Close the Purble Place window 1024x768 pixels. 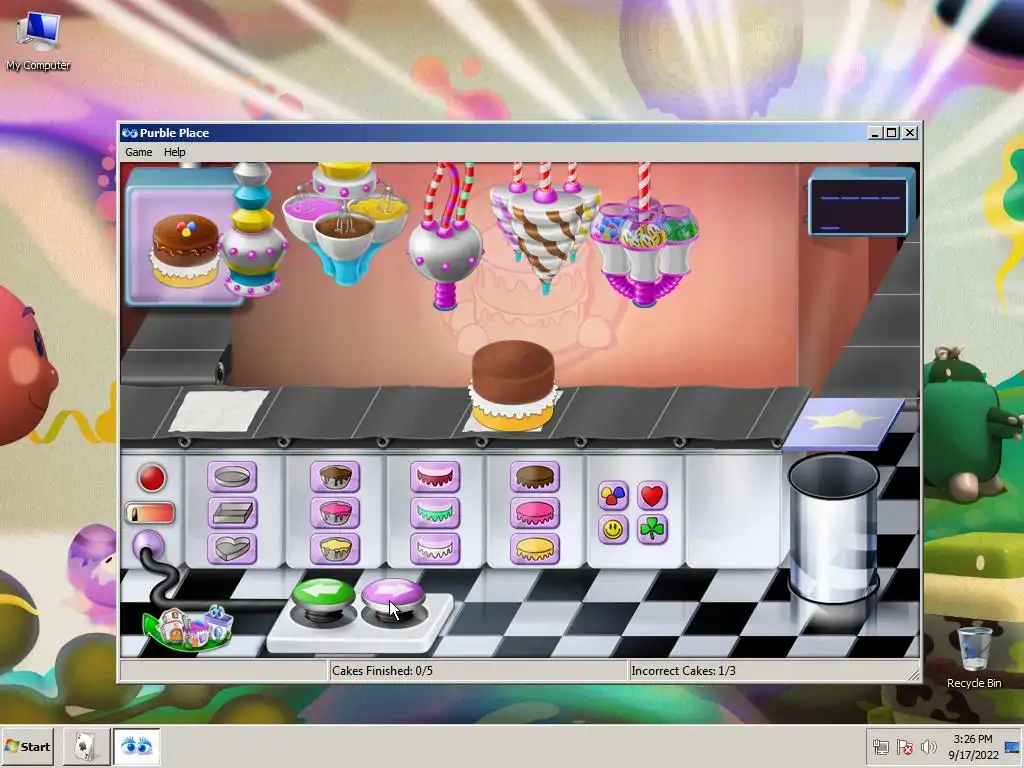[910, 133]
